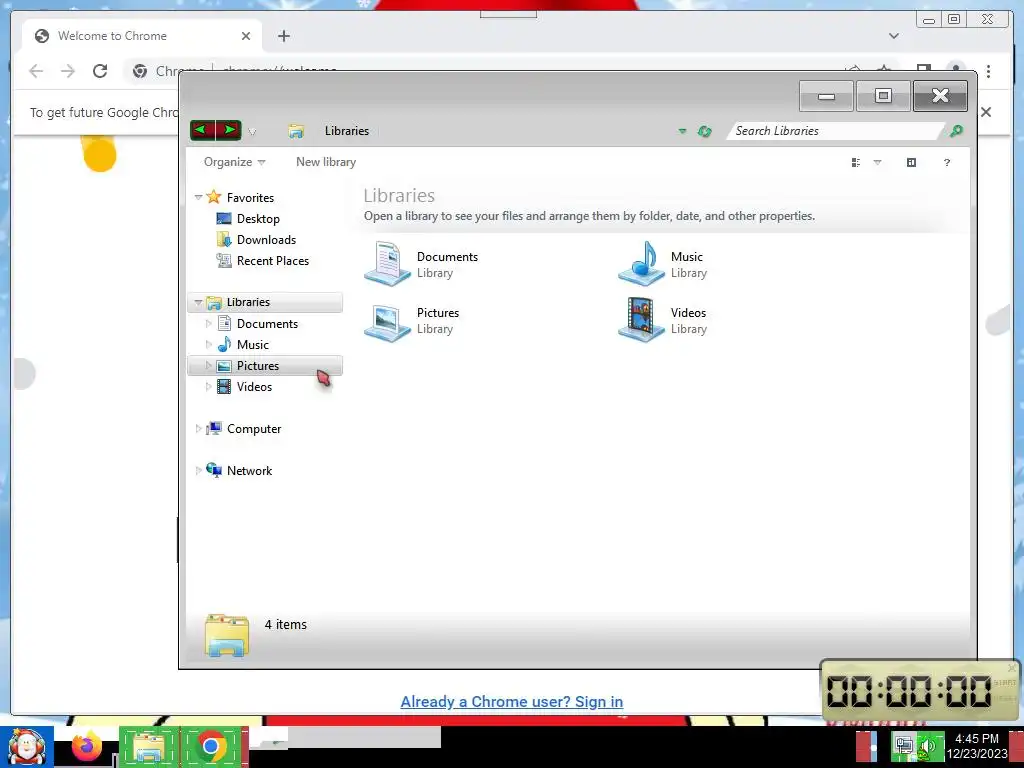The image size is (1024, 768).
Task: Select Pictures in the navigation tree
Action: [257, 366]
